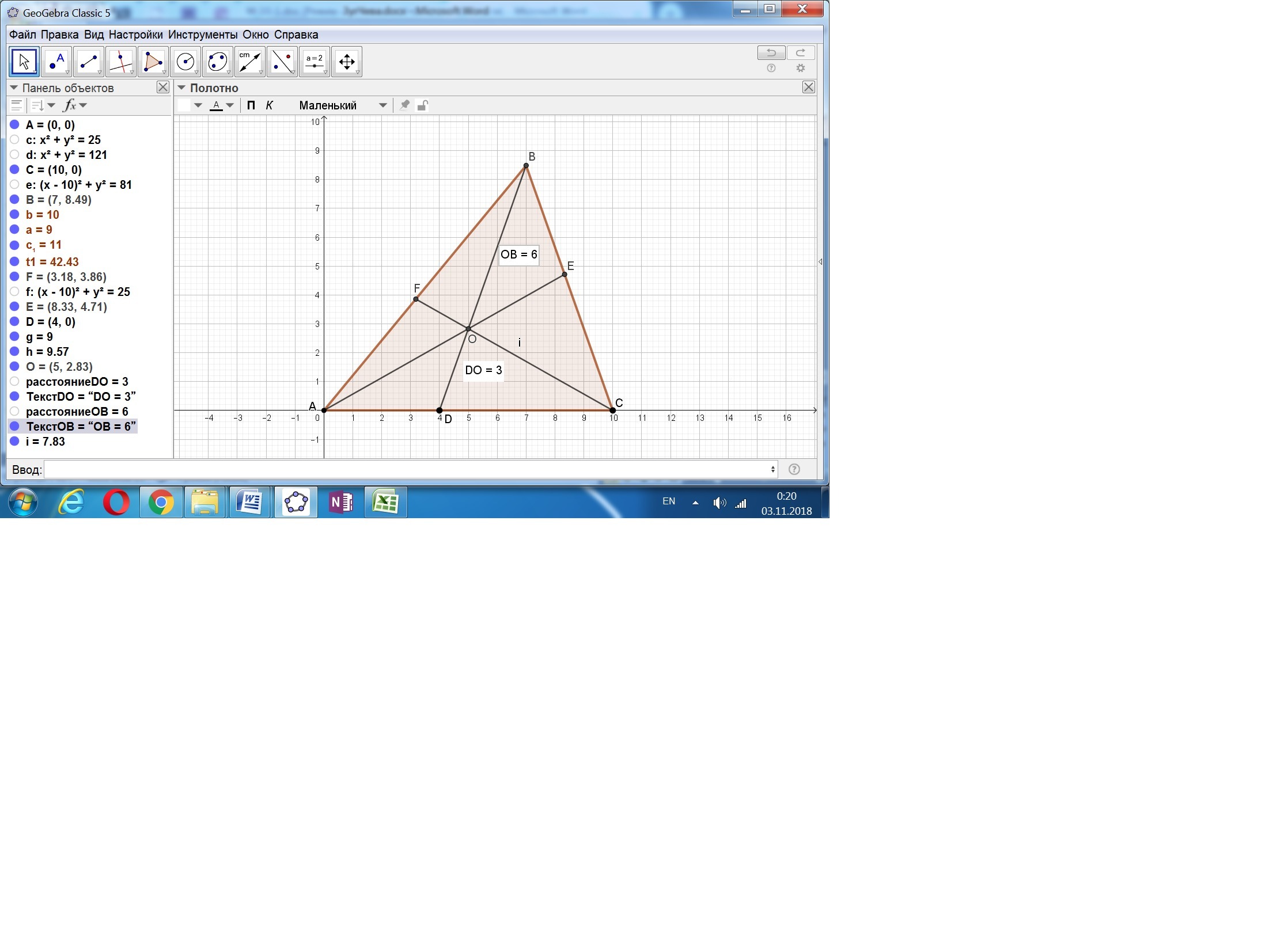Screen dimensions: 1288x935
Task: Collapse the Панель объектов header triangle
Action: pyautogui.click(x=14, y=88)
